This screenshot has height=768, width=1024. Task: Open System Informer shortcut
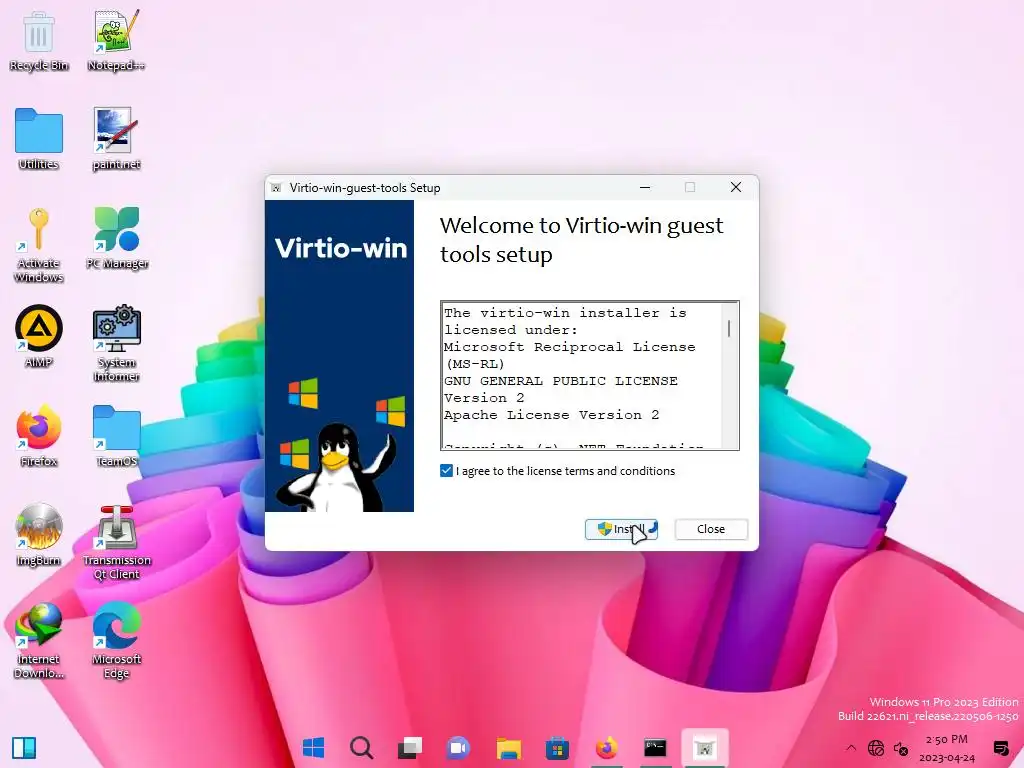click(x=116, y=344)
